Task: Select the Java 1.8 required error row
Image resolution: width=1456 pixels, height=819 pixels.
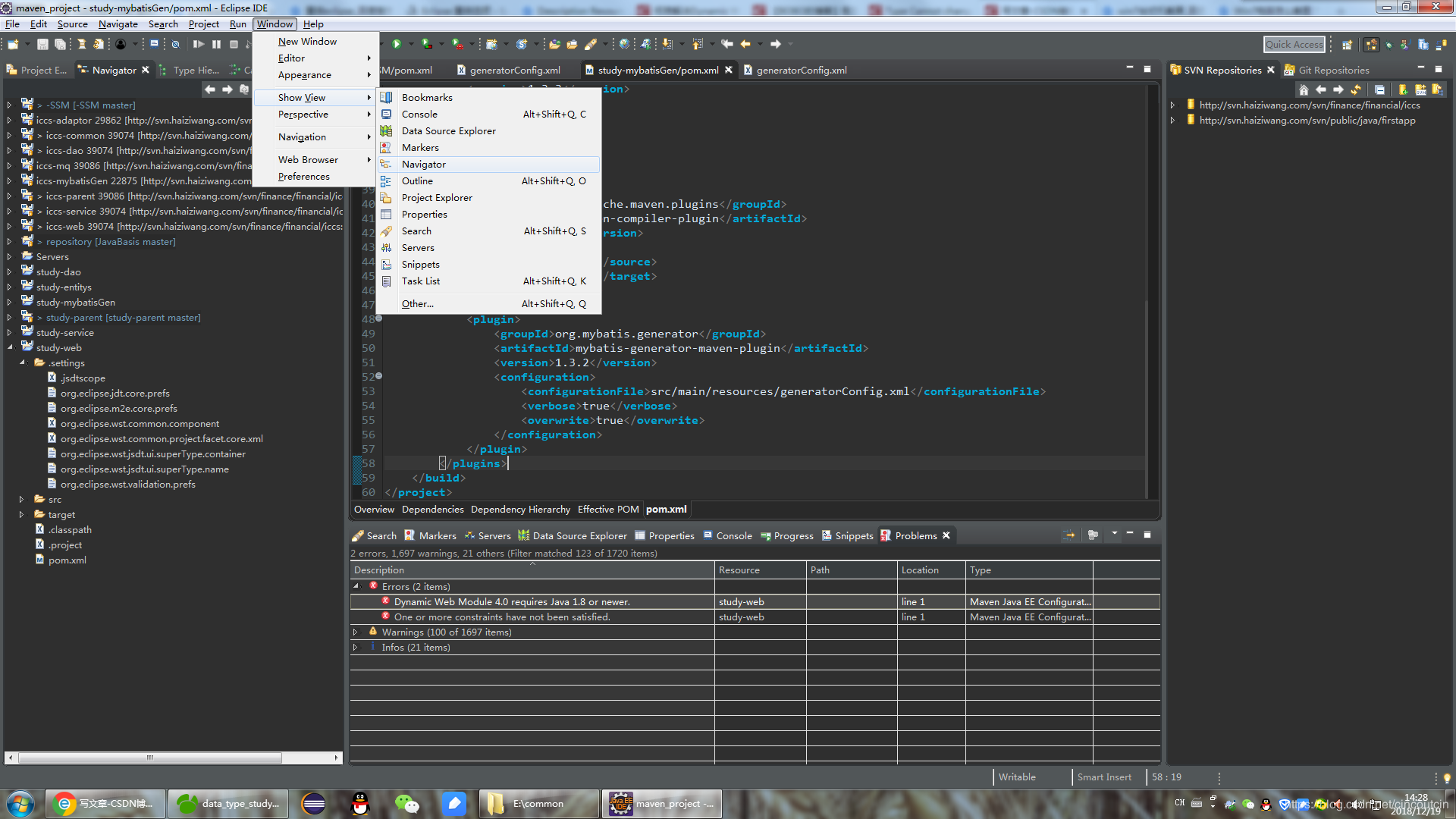Action: pos(755,602)
